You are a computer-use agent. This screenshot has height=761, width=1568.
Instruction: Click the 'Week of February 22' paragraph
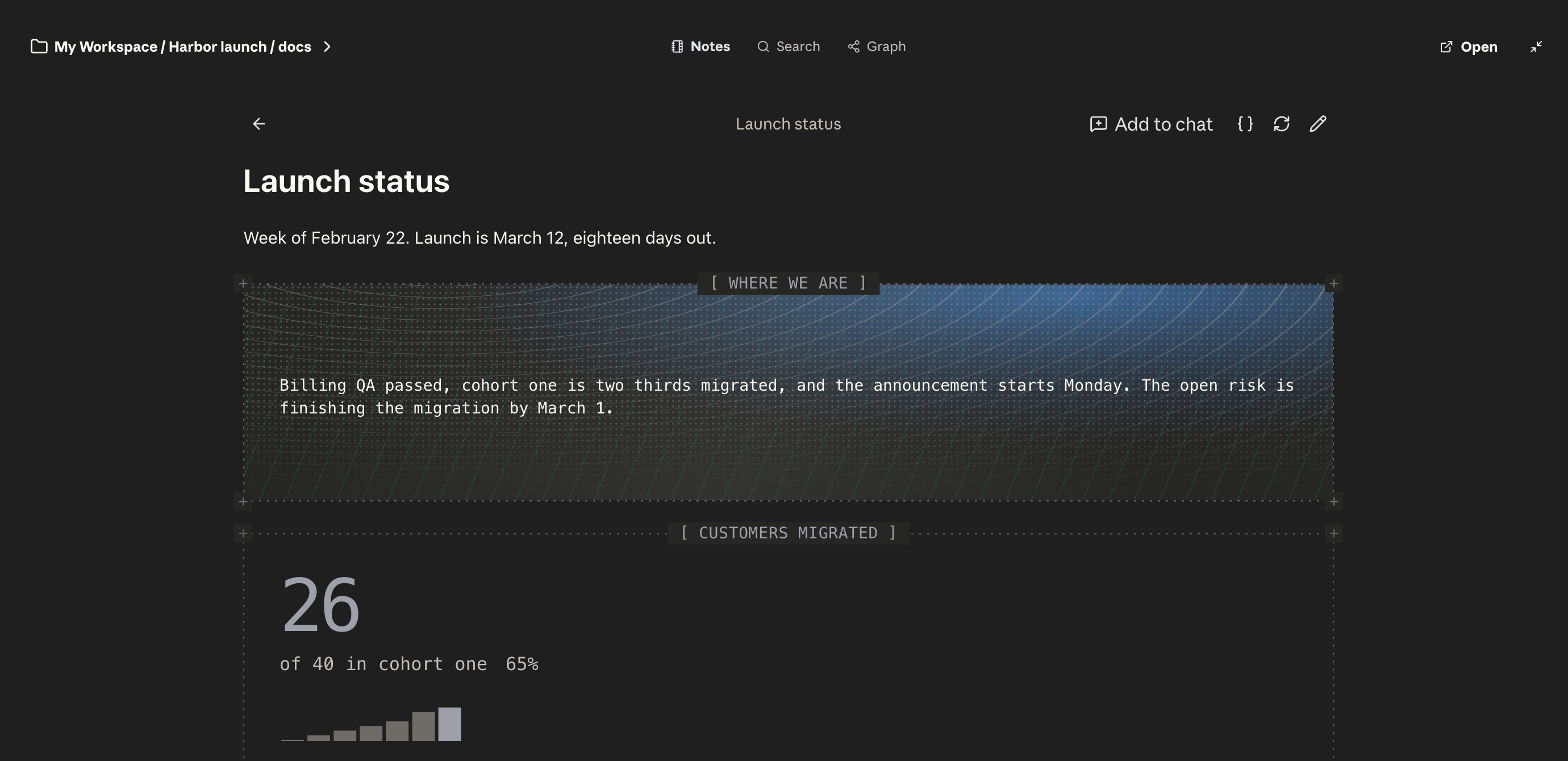[x=479, y=238]
